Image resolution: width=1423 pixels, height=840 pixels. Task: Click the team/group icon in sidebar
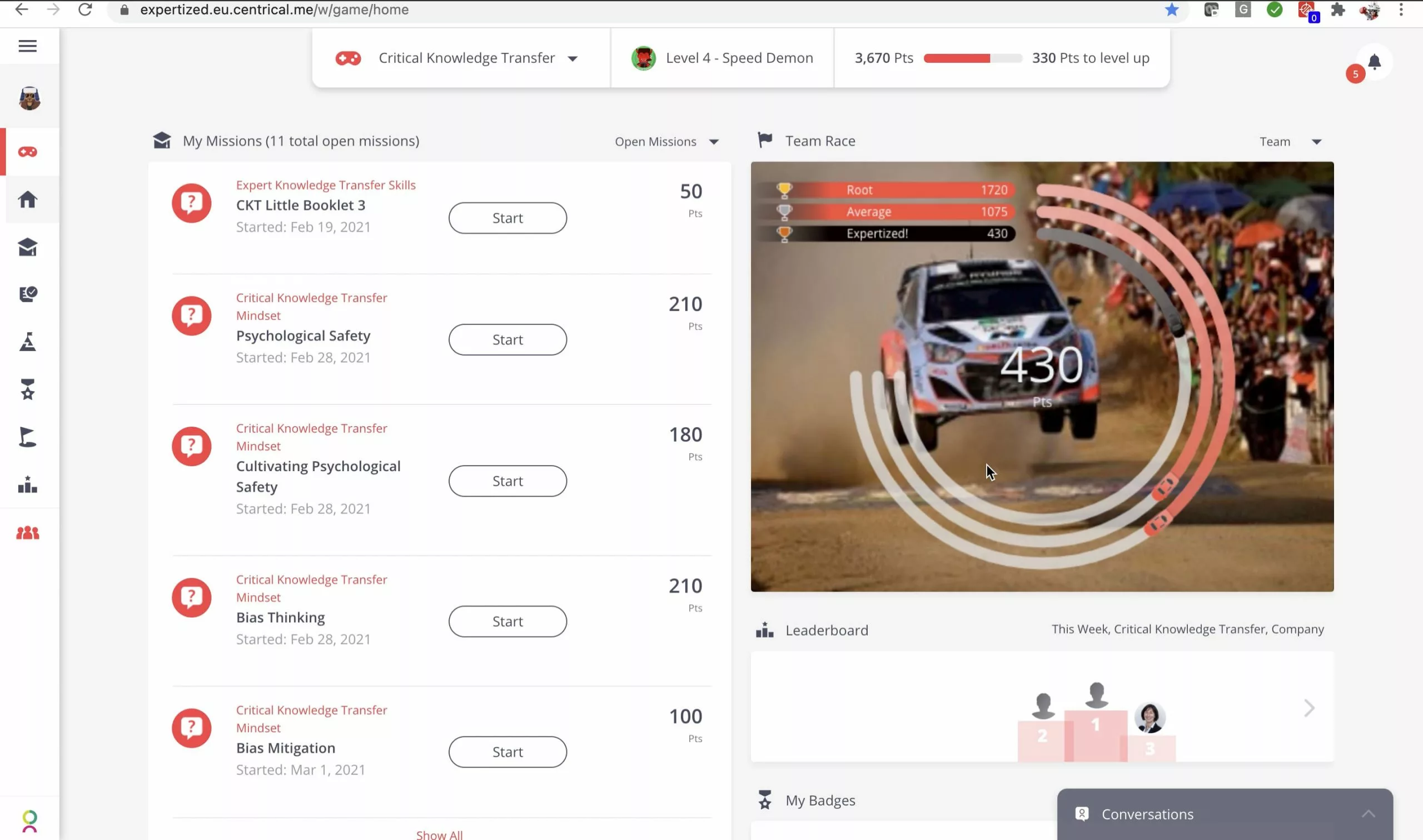click(28, 533)
